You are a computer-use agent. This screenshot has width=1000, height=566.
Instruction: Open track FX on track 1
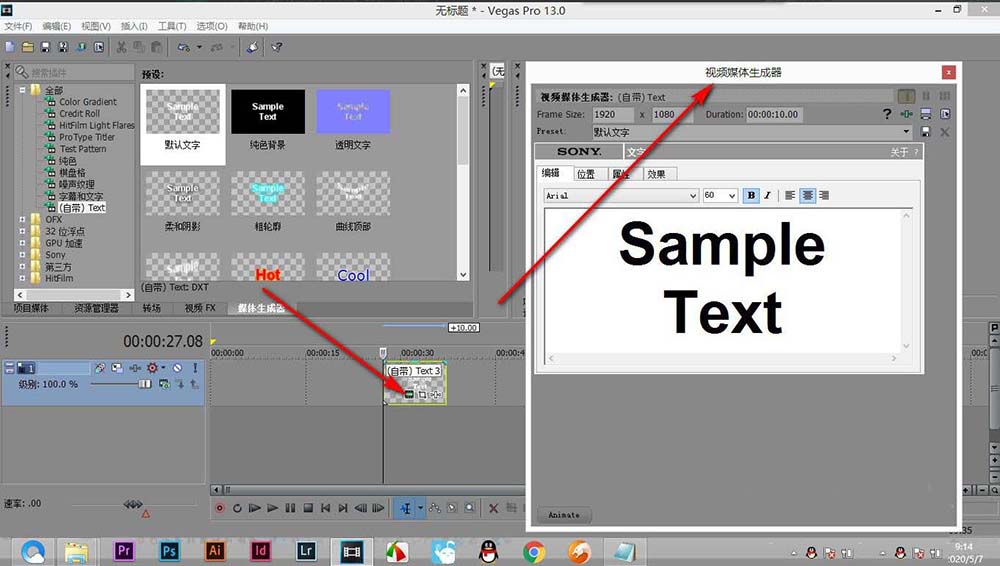tap(135, 368)
